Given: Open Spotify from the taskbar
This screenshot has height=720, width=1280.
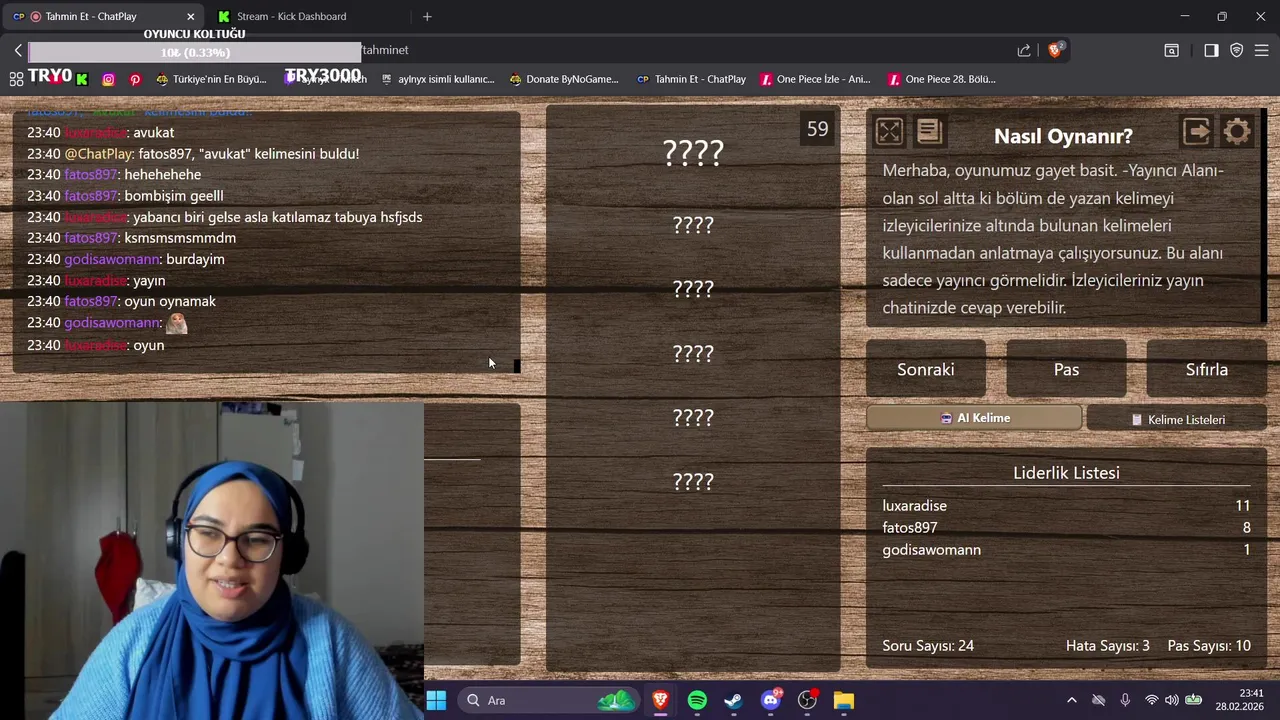Looking at the screenshot, I should click(x=697, y=700).
